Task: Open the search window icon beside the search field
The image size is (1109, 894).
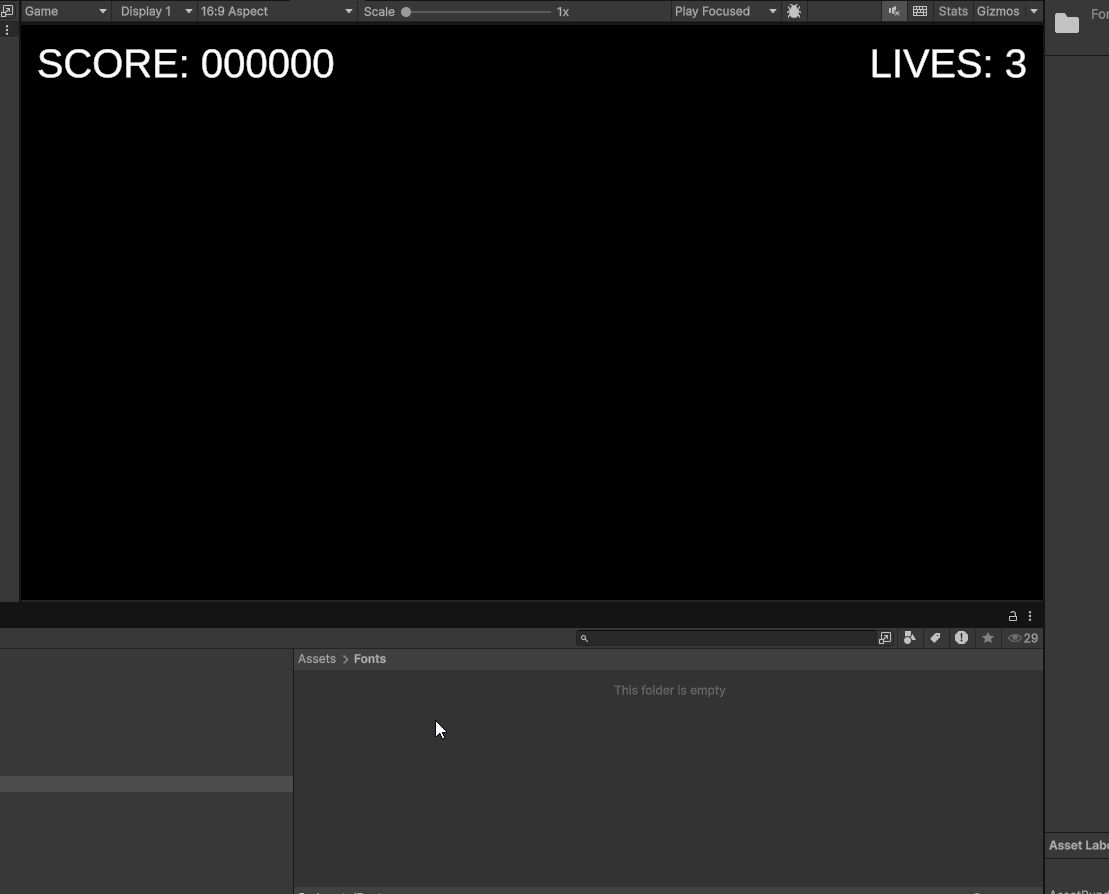Action: click(885, 638)
